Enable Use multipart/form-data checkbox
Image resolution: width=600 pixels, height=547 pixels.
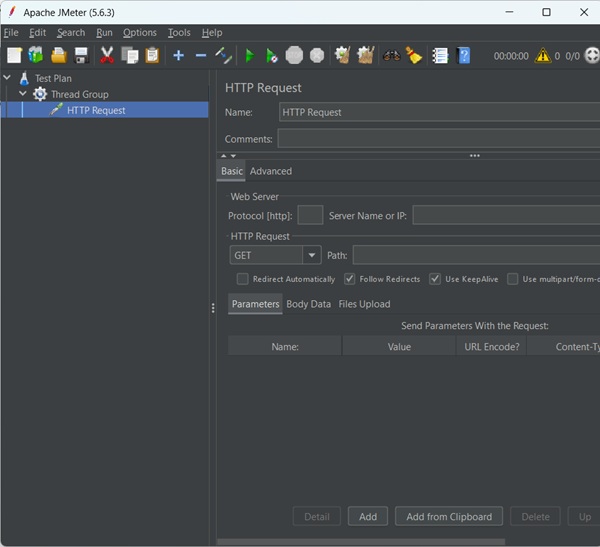513,279
